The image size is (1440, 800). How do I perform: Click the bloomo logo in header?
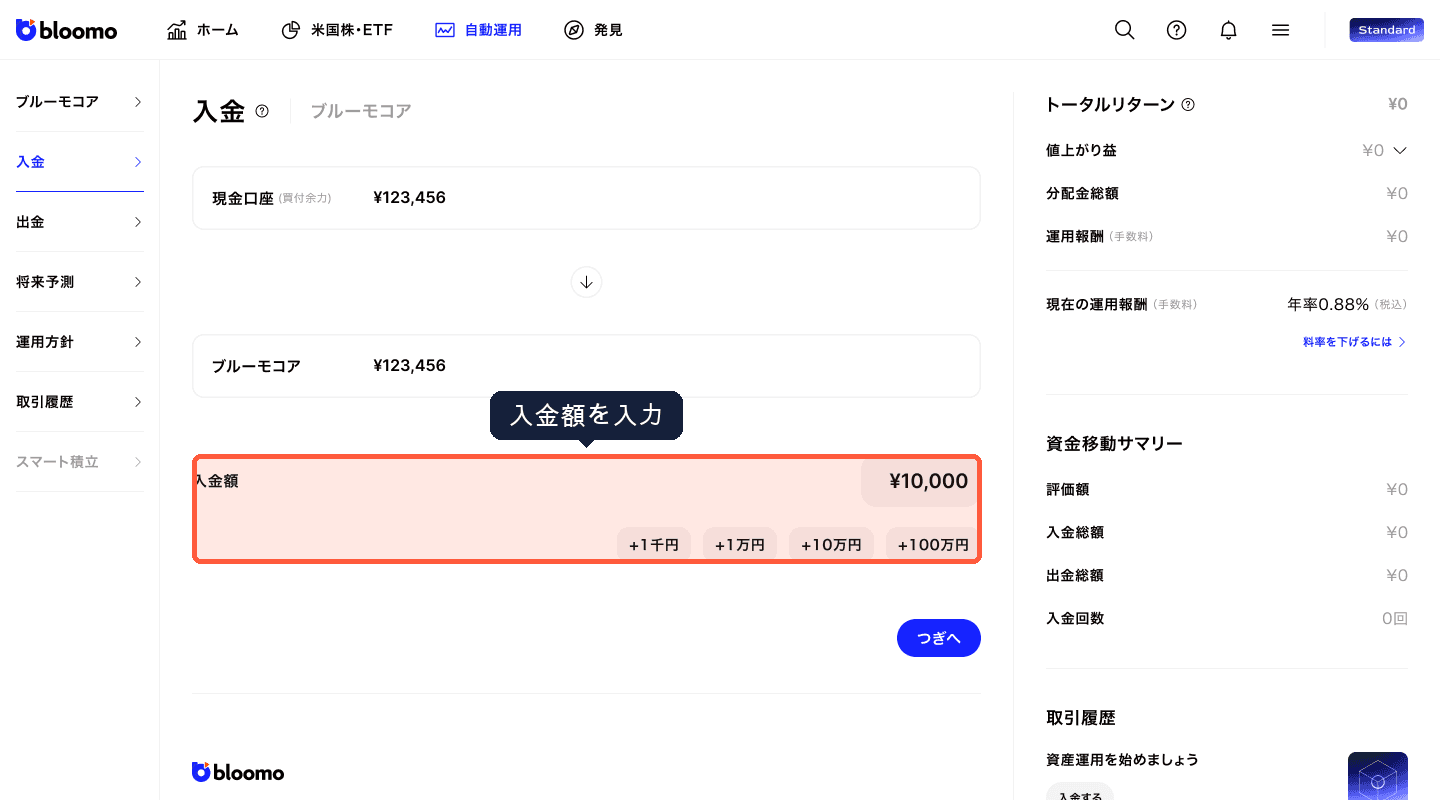(x=67, y=30)
